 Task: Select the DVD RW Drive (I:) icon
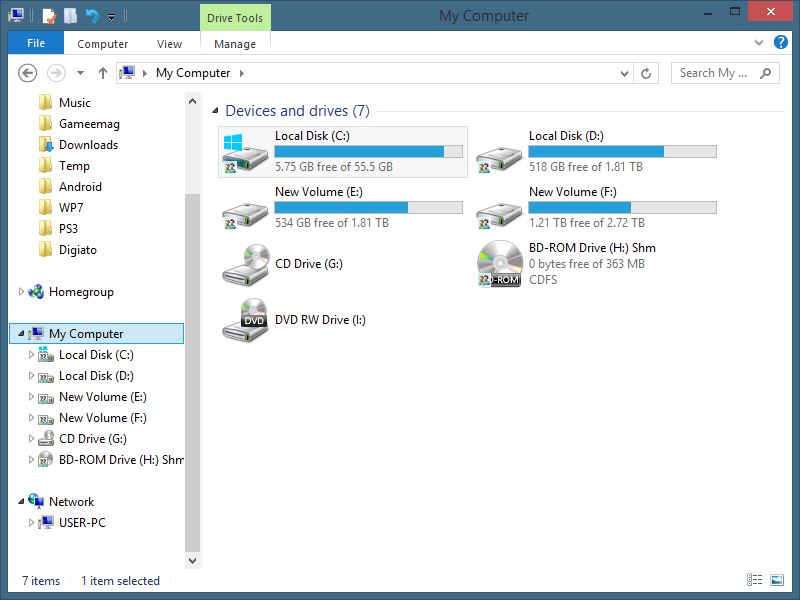coord(245,318)
